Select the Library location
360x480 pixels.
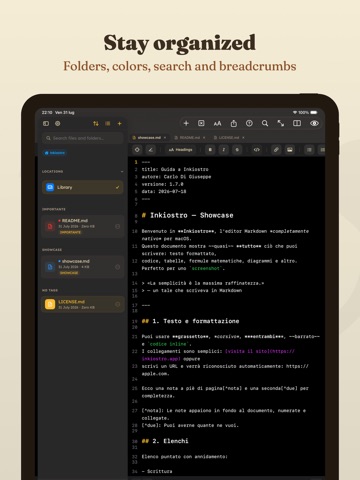pyautogui.click(x=83, y=187)
